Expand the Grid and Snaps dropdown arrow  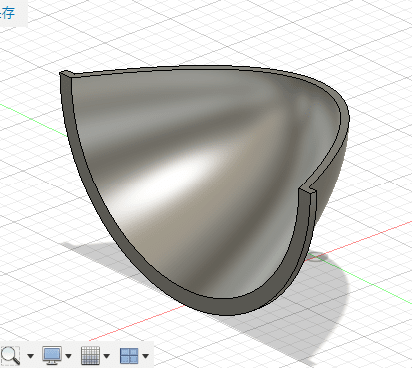(x=107, y=356)
